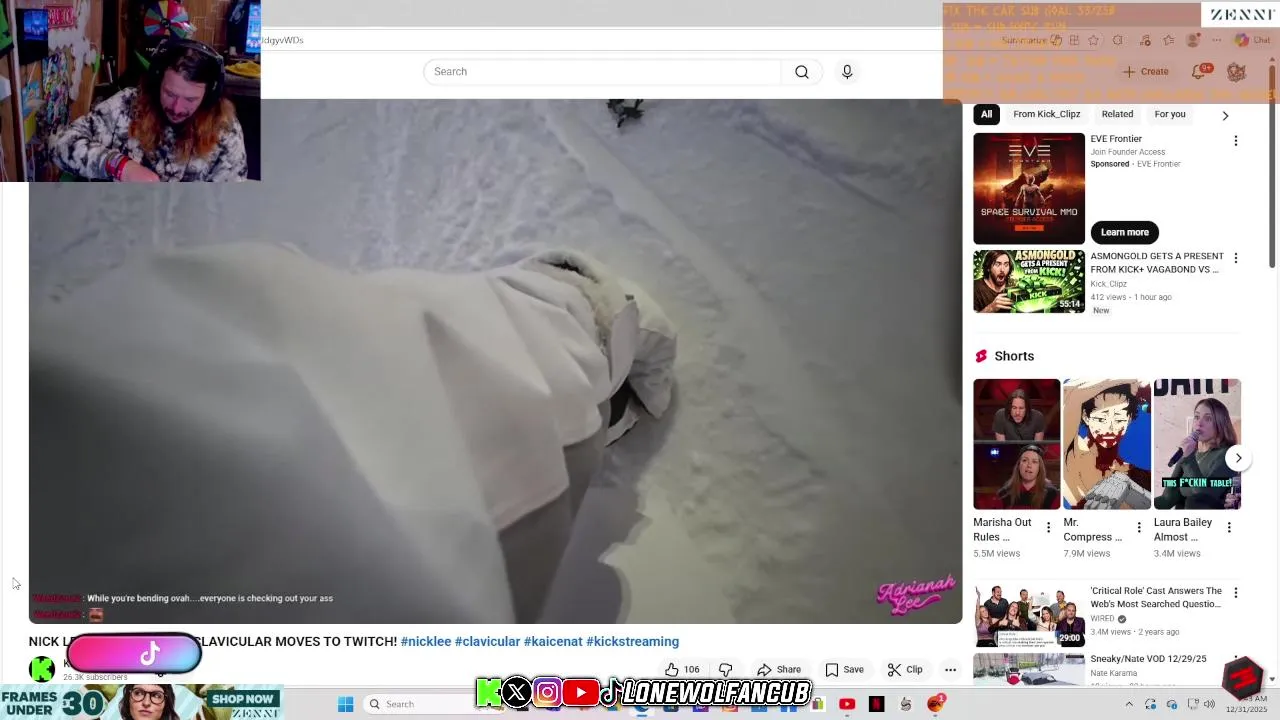The width and height of the screenshot is (1280, 720).
Task: Open more actions ellipsis under video
Action: pyautogui.click(x=951, y=670)
